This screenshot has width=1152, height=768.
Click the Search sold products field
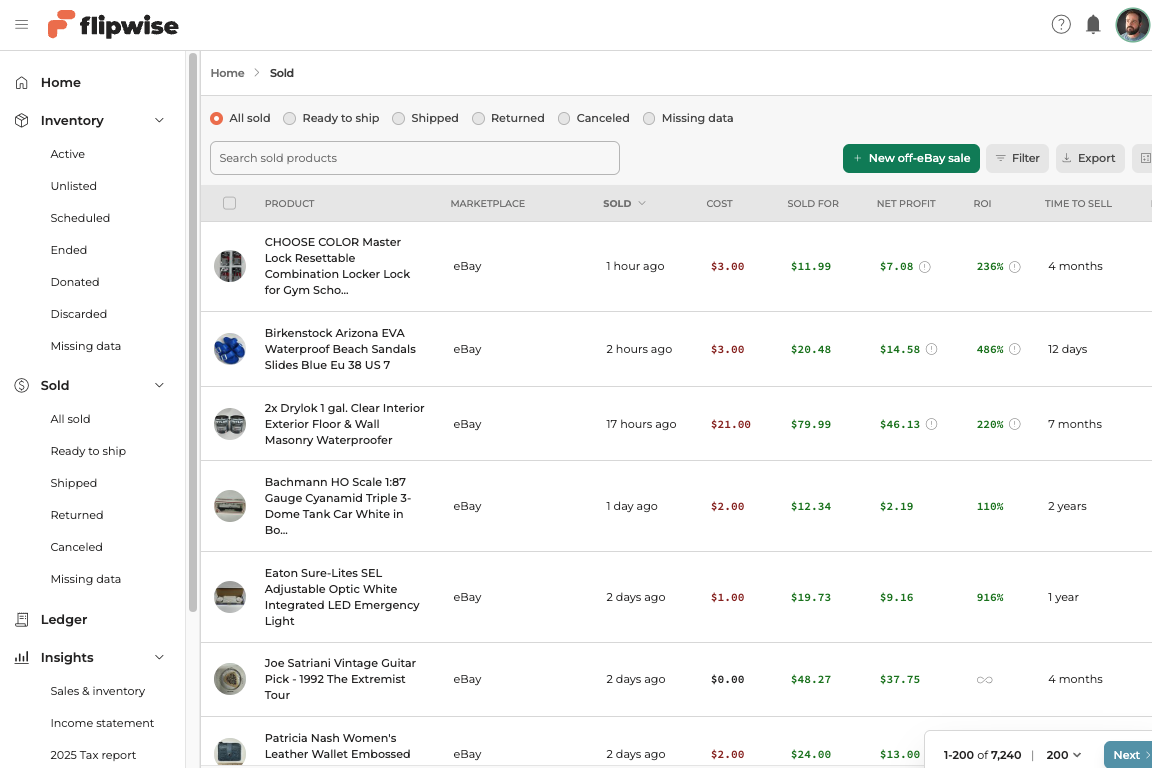click(414, 158)
